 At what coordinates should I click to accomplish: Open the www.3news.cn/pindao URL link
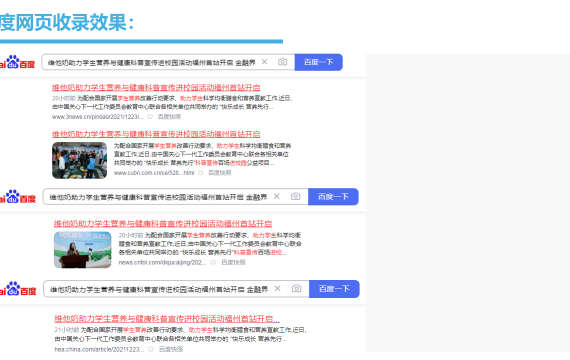click(x=97, y=117)
